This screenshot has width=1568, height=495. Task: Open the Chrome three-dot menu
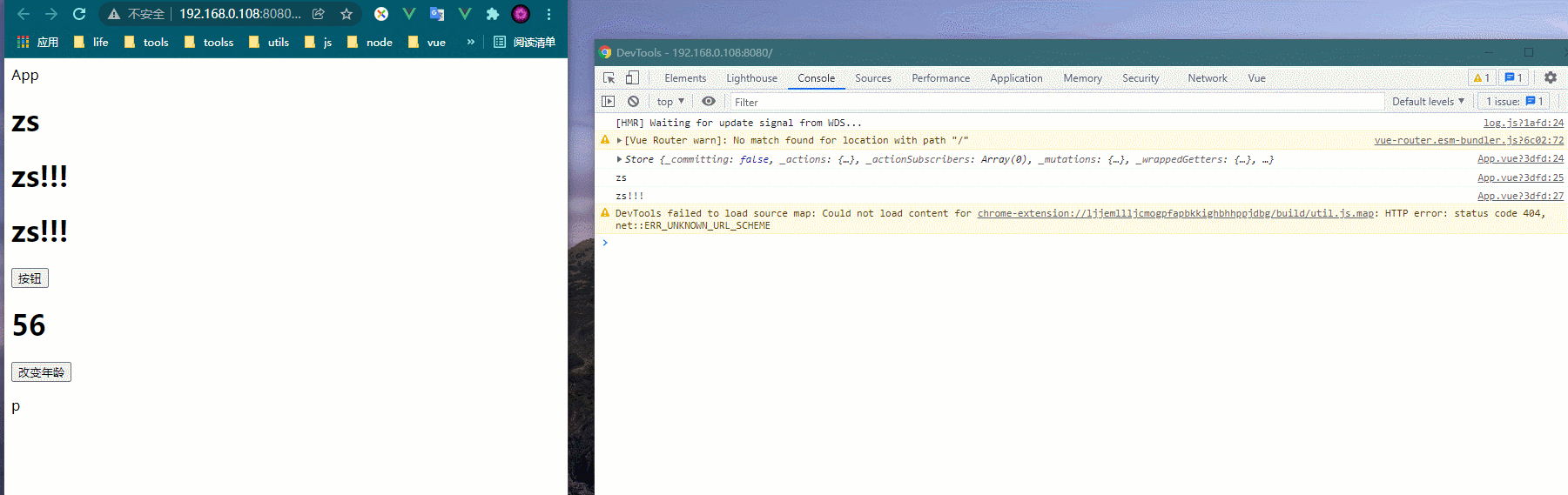coord(548,14)
